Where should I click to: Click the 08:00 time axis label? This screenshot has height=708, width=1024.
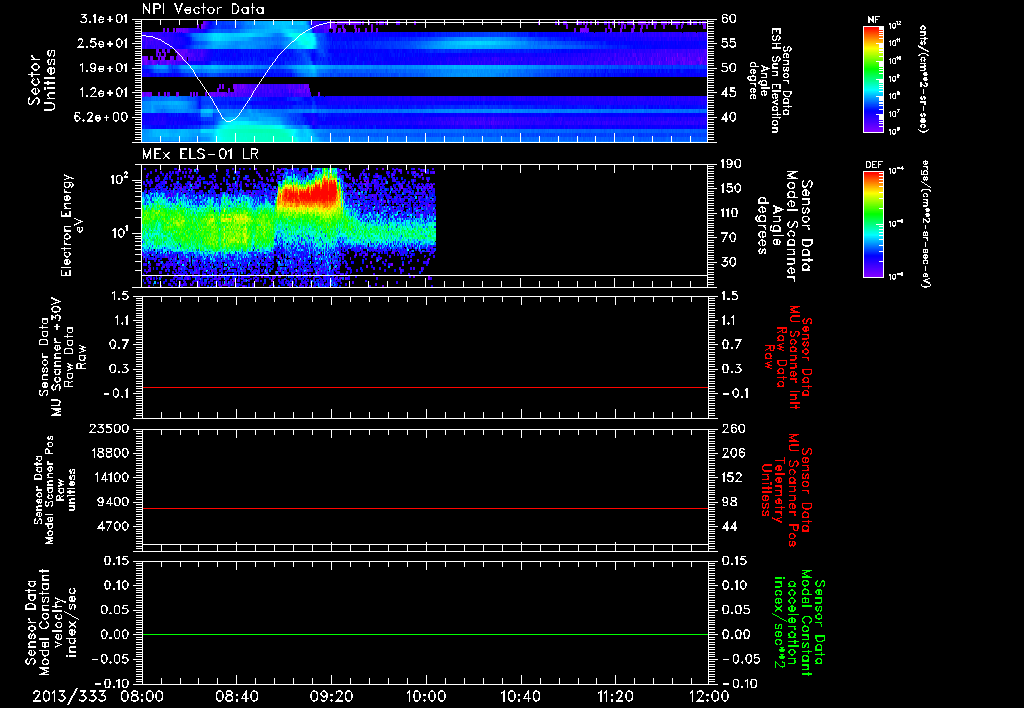[142, 696]
